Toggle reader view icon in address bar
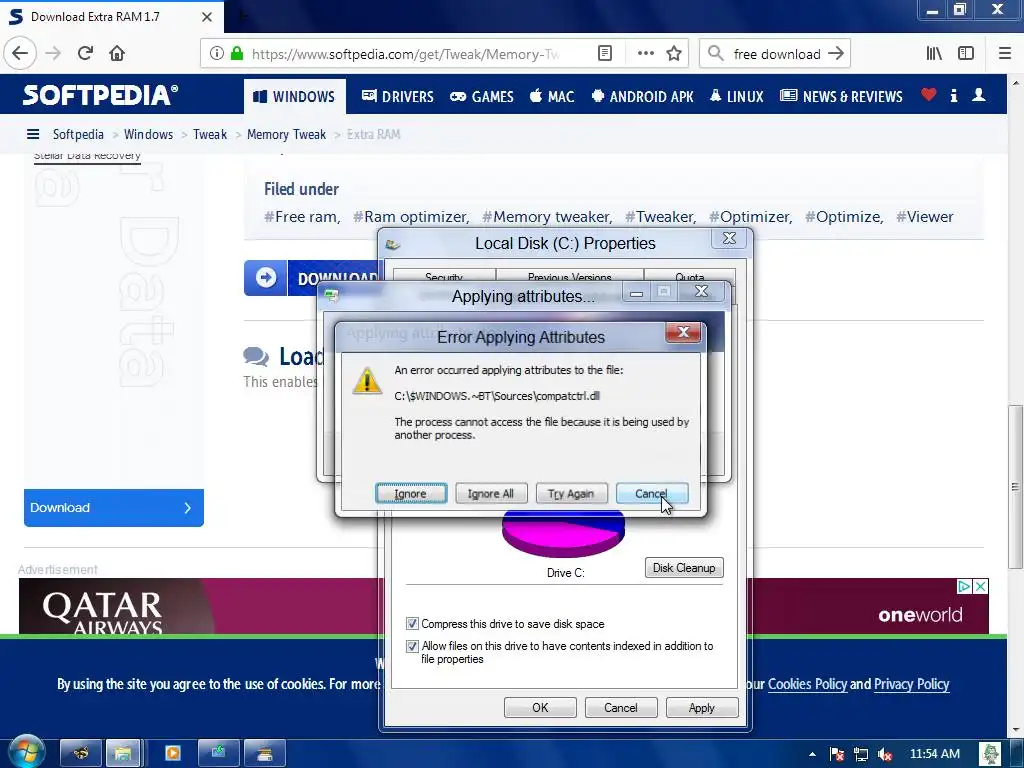Viewport: 1024px width, 768px height. pos(605,54)
